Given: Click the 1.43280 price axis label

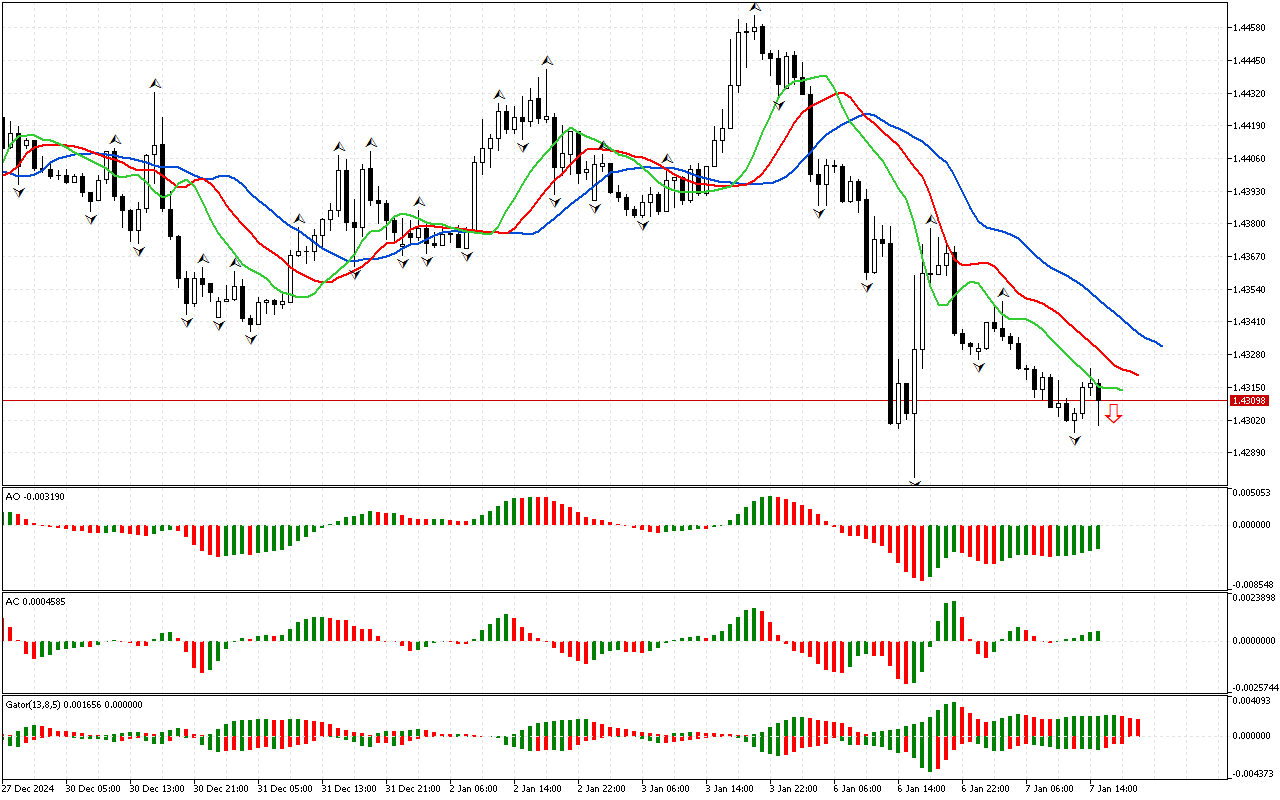Looking at the screenshot, I should click(1251, 355).
